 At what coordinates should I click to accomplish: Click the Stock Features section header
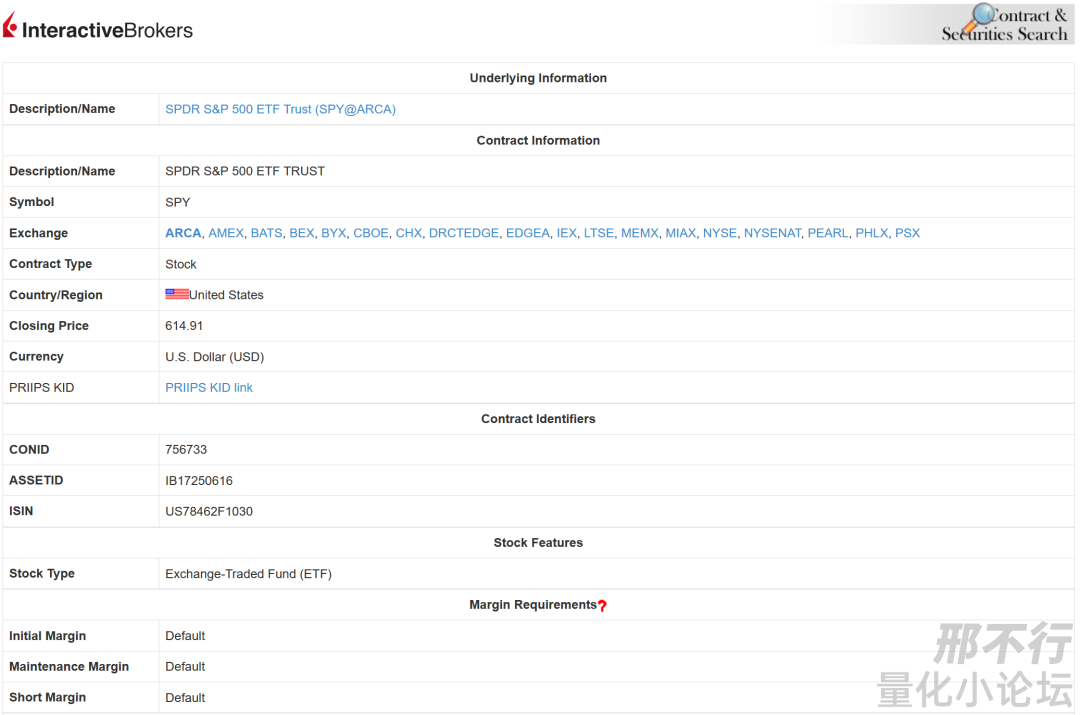[x=538, y=543]
